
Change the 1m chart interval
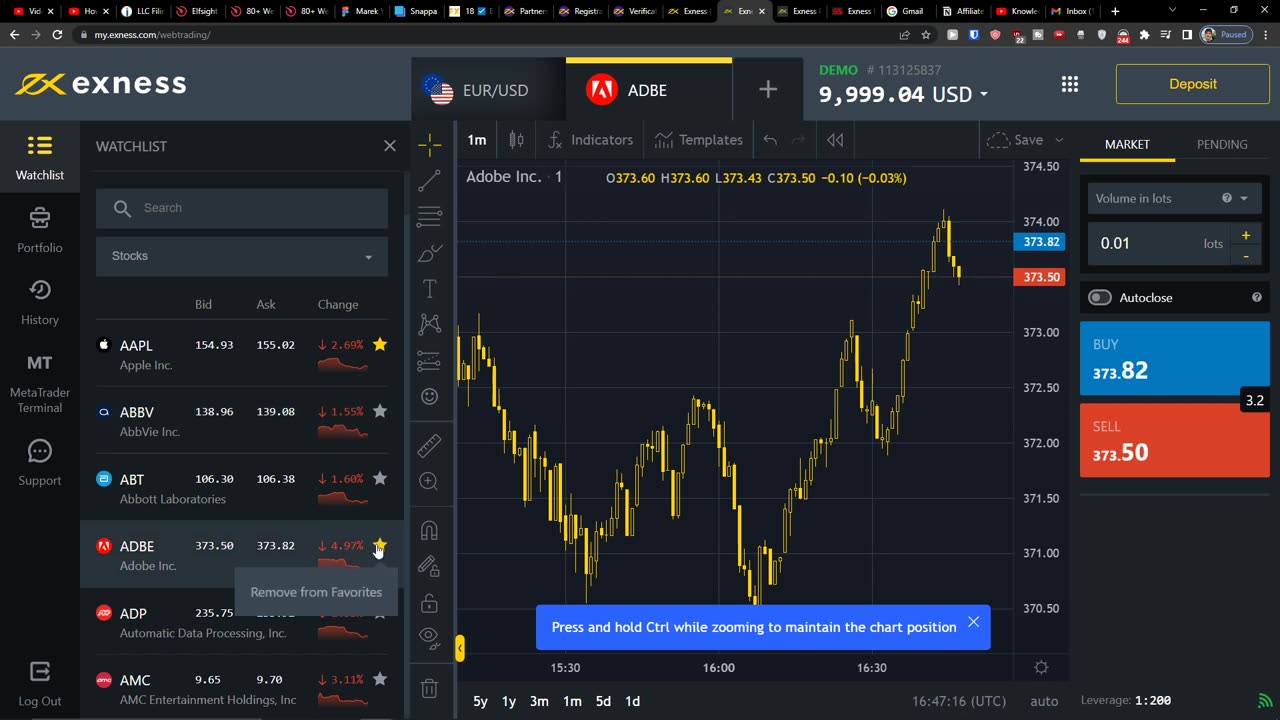(x=477, y=140)
